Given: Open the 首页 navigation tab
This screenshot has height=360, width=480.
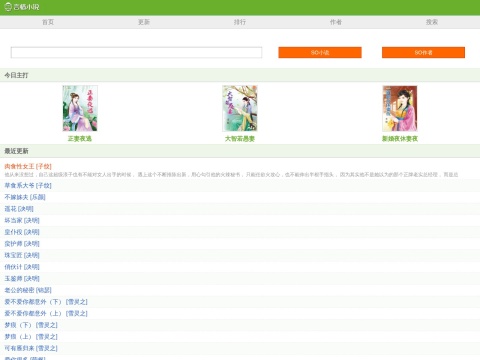Looking at the screenshot, I should (x=48, y=22).
